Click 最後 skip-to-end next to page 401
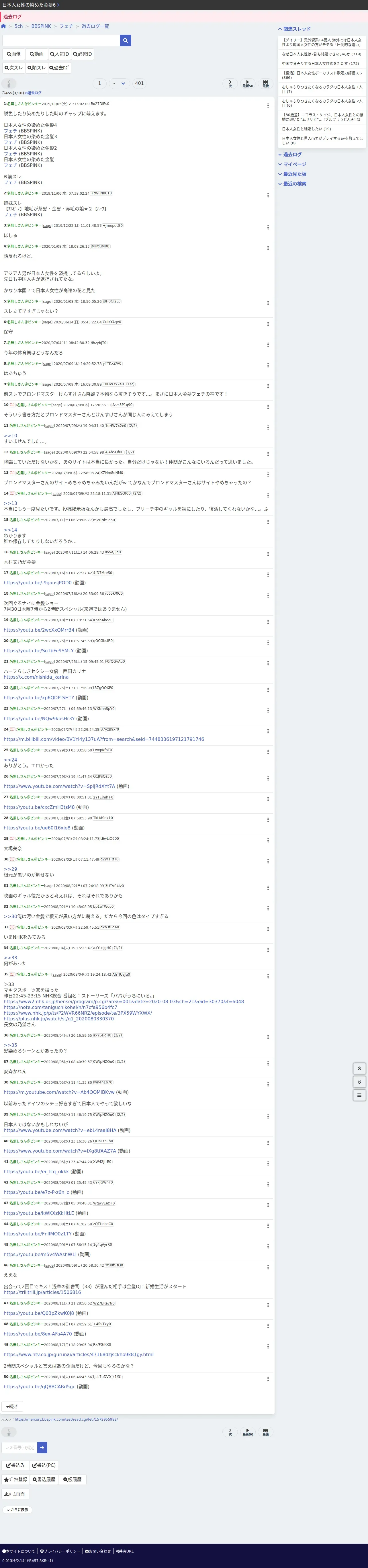 266,83
